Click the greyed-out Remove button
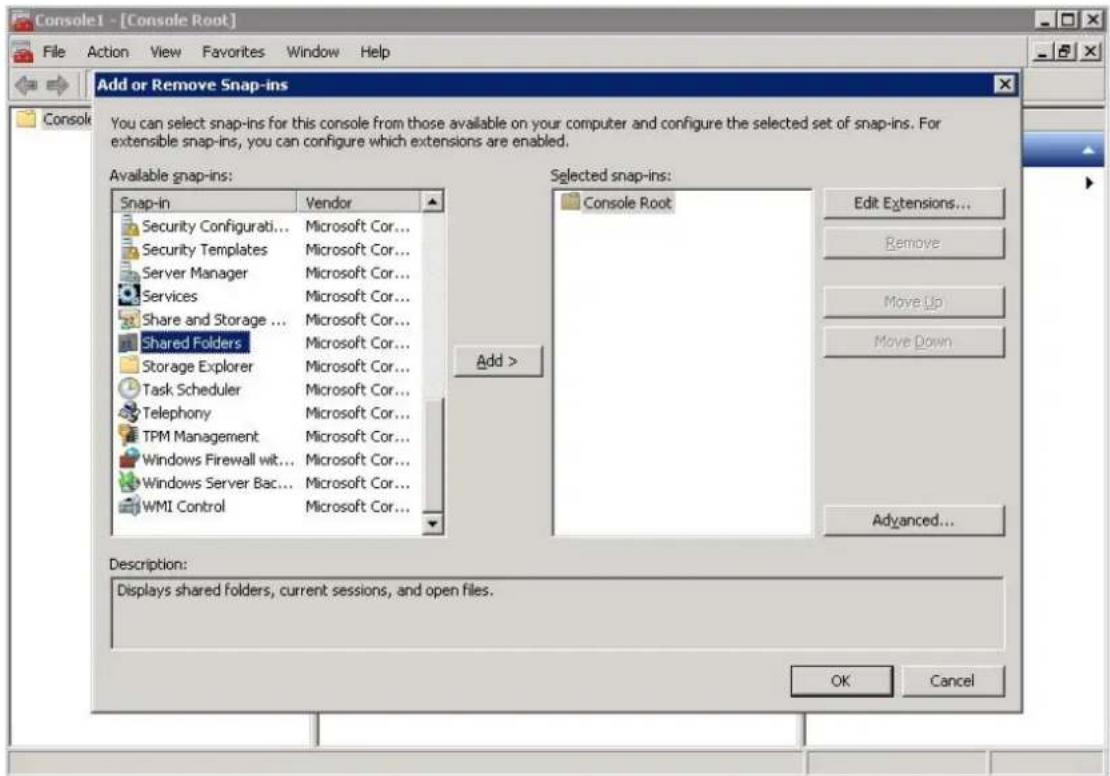 (x=913, y=243)
